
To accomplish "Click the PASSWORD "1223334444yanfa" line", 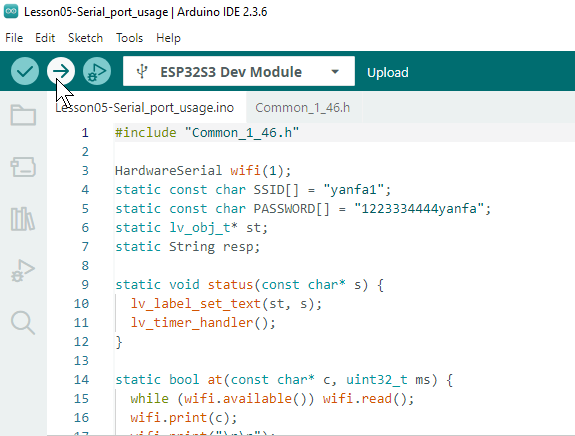I will [303, 209].
